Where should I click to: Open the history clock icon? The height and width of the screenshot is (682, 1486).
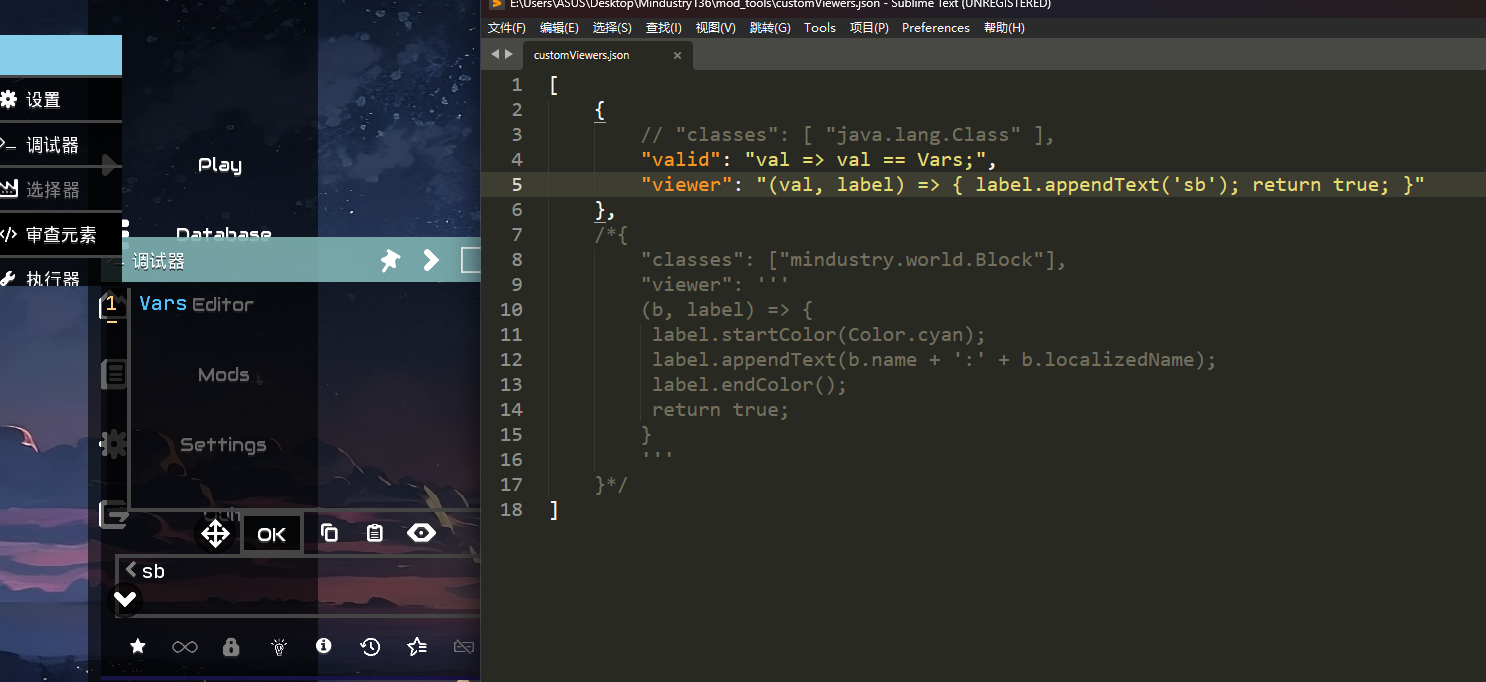(x=370, y=647)
